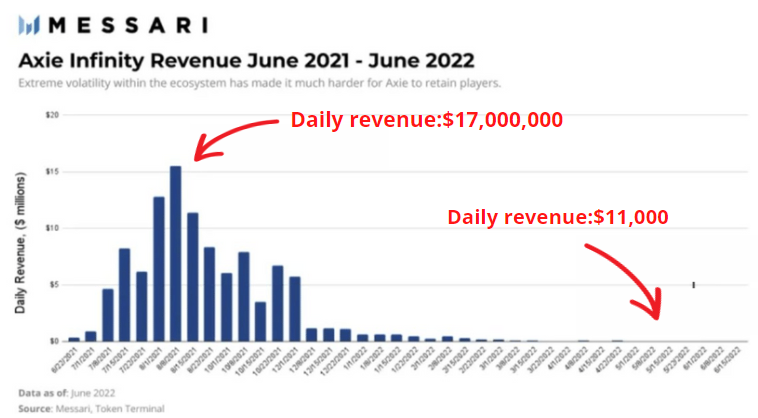Select the bar for 7/8/2021

(107, 315)
